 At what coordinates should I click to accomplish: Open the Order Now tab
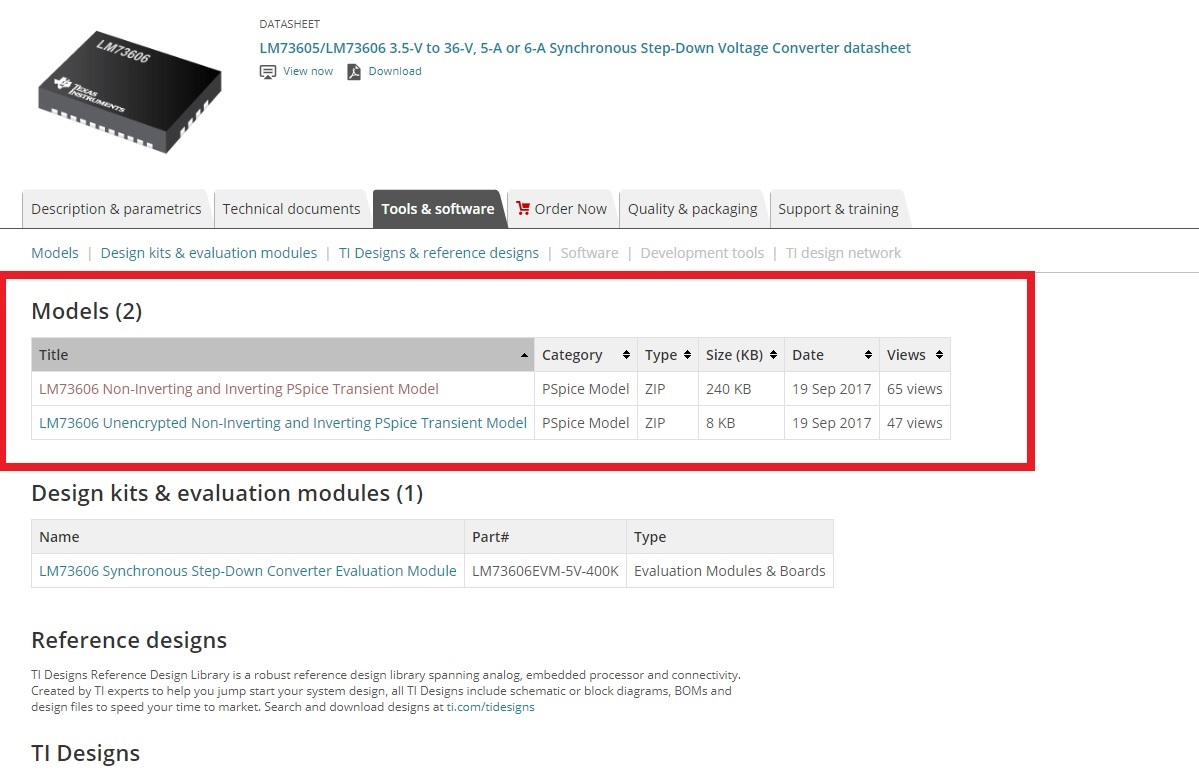point(562,209)
